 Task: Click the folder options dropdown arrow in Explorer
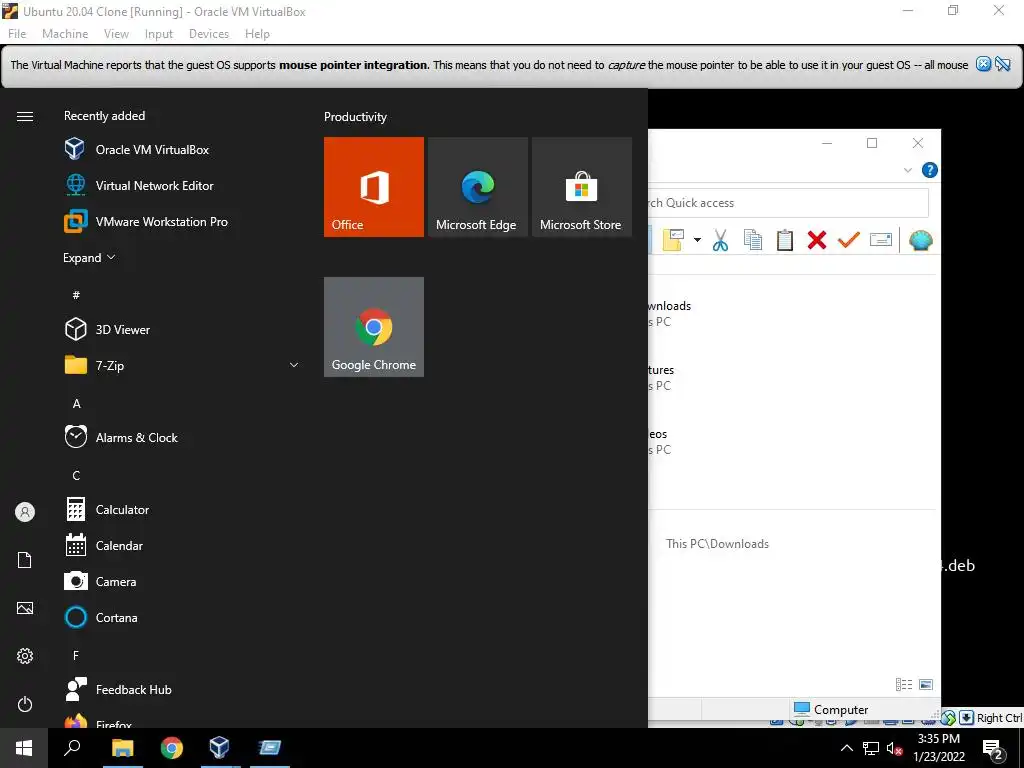coord(697,240)
